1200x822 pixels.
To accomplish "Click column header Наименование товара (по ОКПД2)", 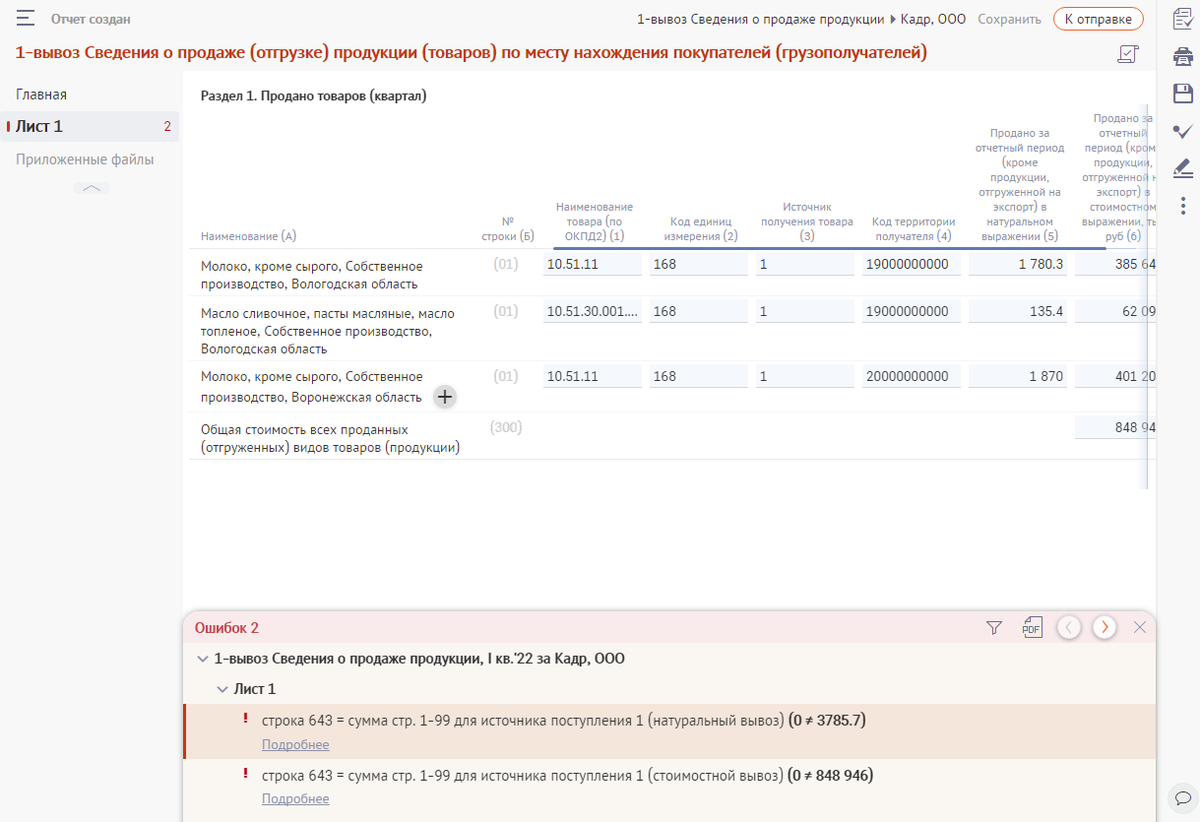I will (595, 221).
